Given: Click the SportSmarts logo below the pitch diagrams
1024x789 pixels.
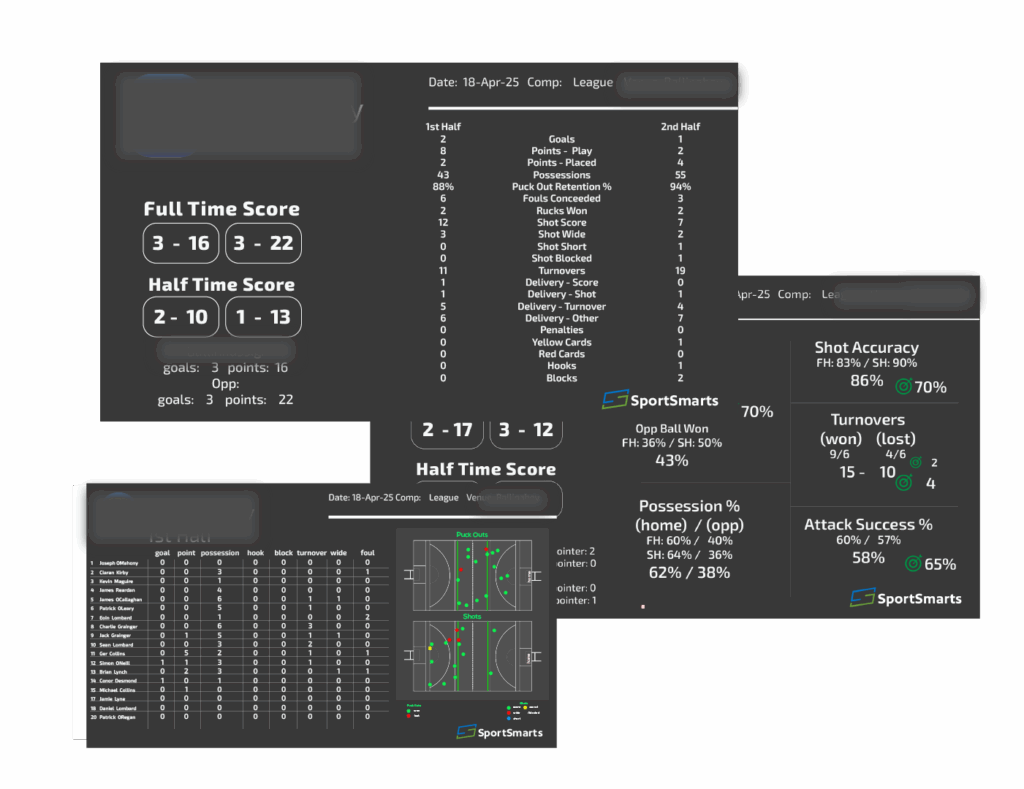Looking at the screenshot, I should click(500, 732).
